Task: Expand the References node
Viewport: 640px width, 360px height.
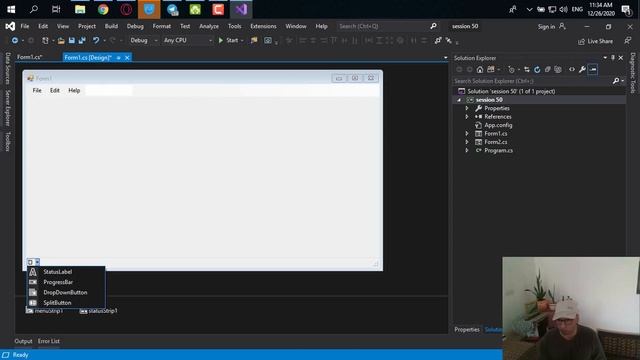Action: (467, 117)
